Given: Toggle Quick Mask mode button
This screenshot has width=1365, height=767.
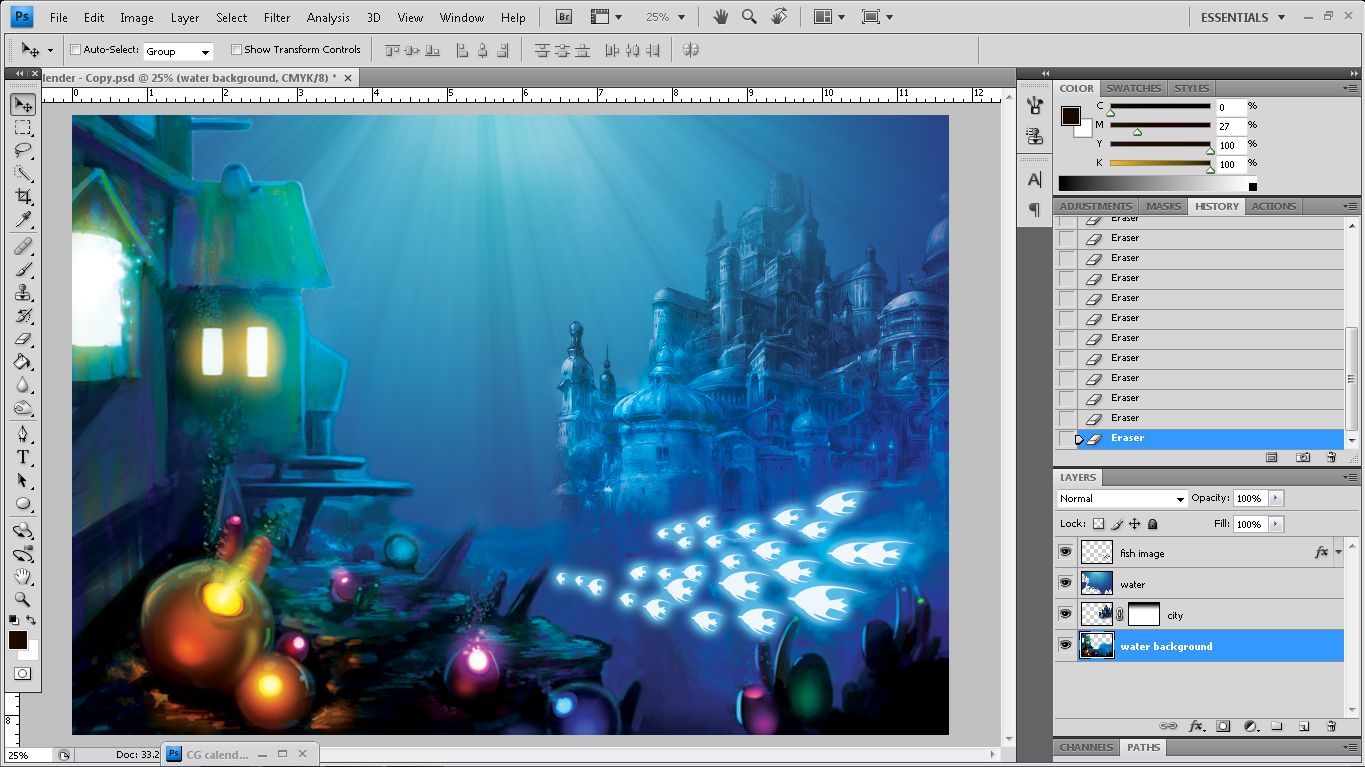Looking at the screenshot, I should click(x=23, y=674).
